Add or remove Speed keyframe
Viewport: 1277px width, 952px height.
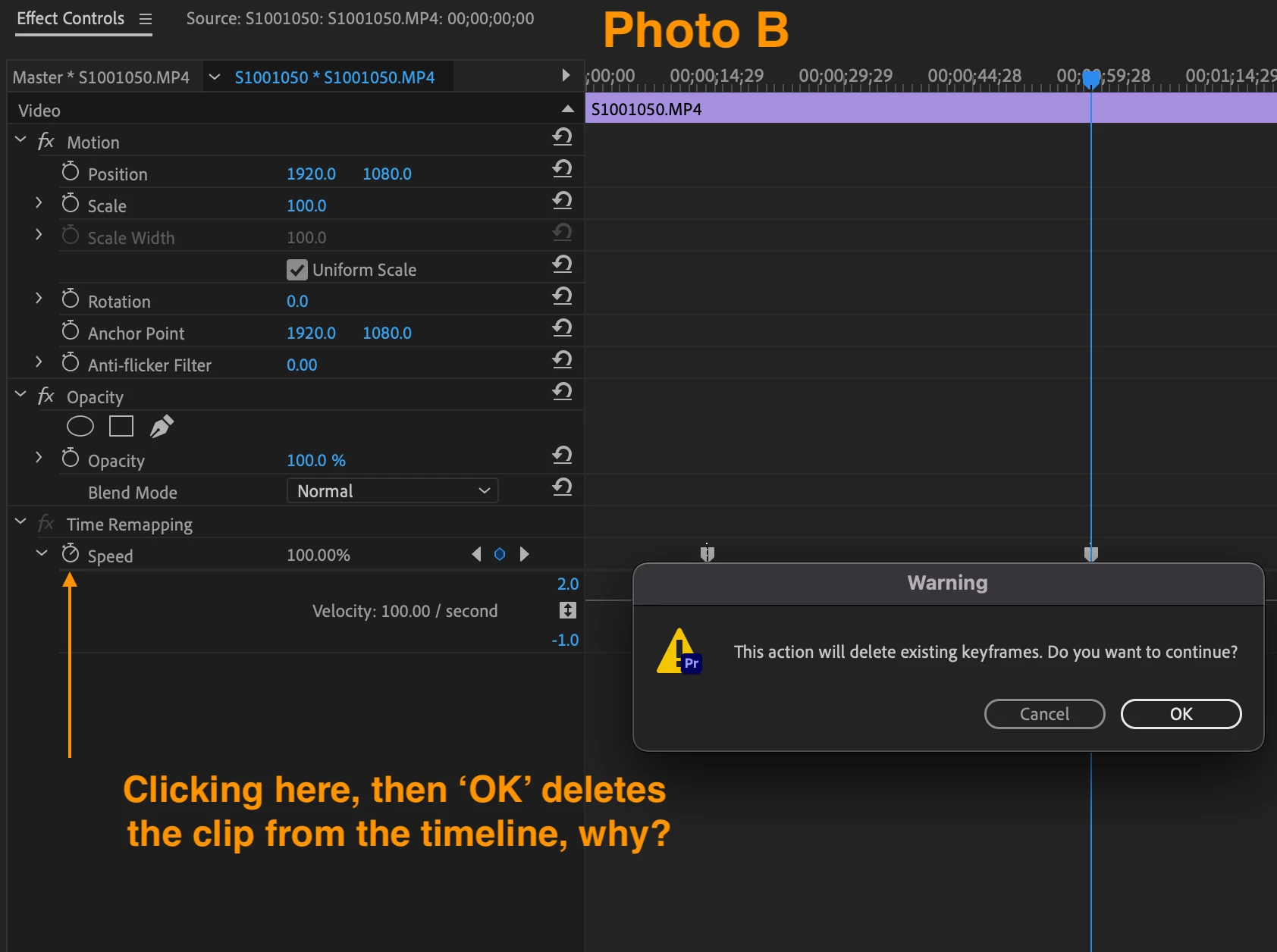500,554
